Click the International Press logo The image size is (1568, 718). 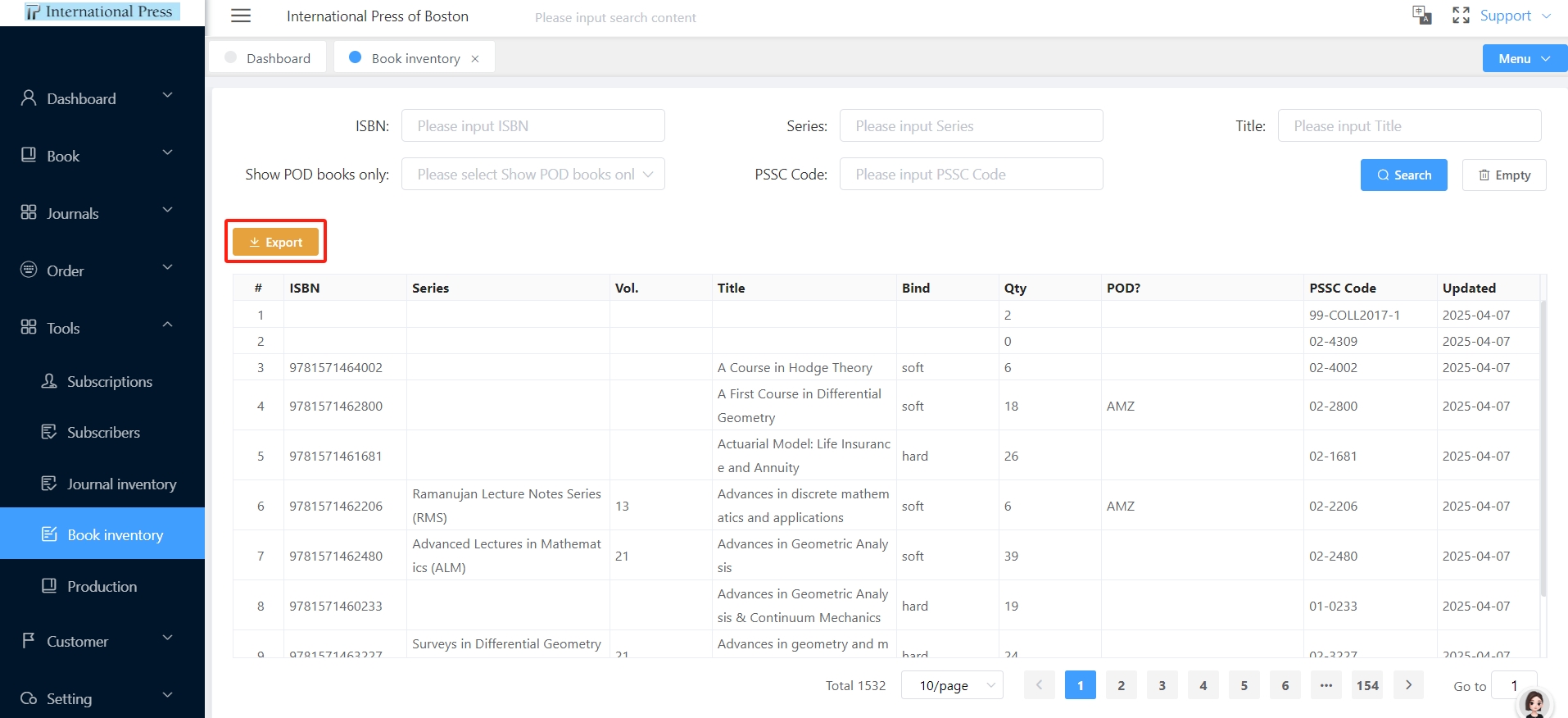102,12
